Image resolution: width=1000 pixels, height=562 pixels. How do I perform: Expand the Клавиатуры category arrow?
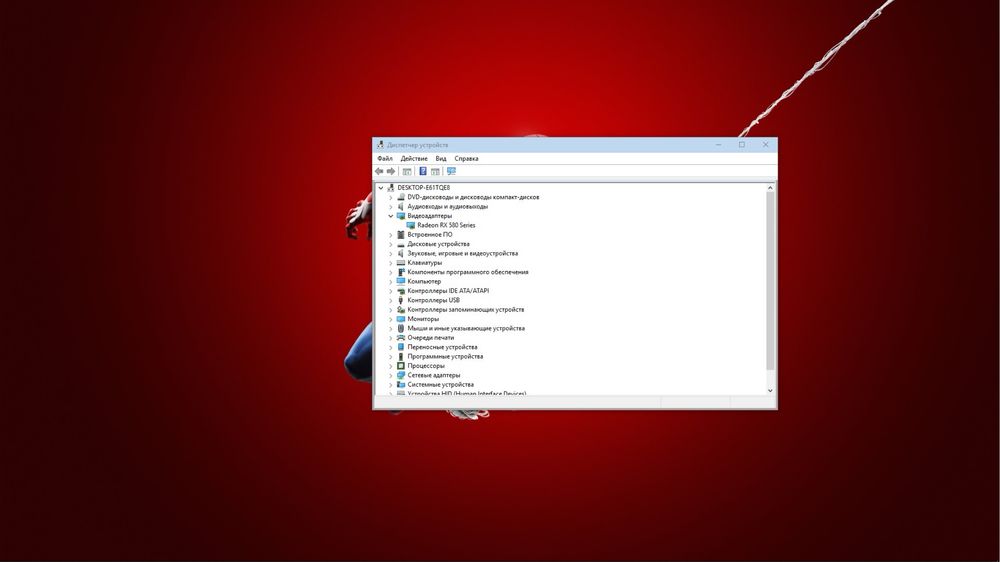pos(391,263)
